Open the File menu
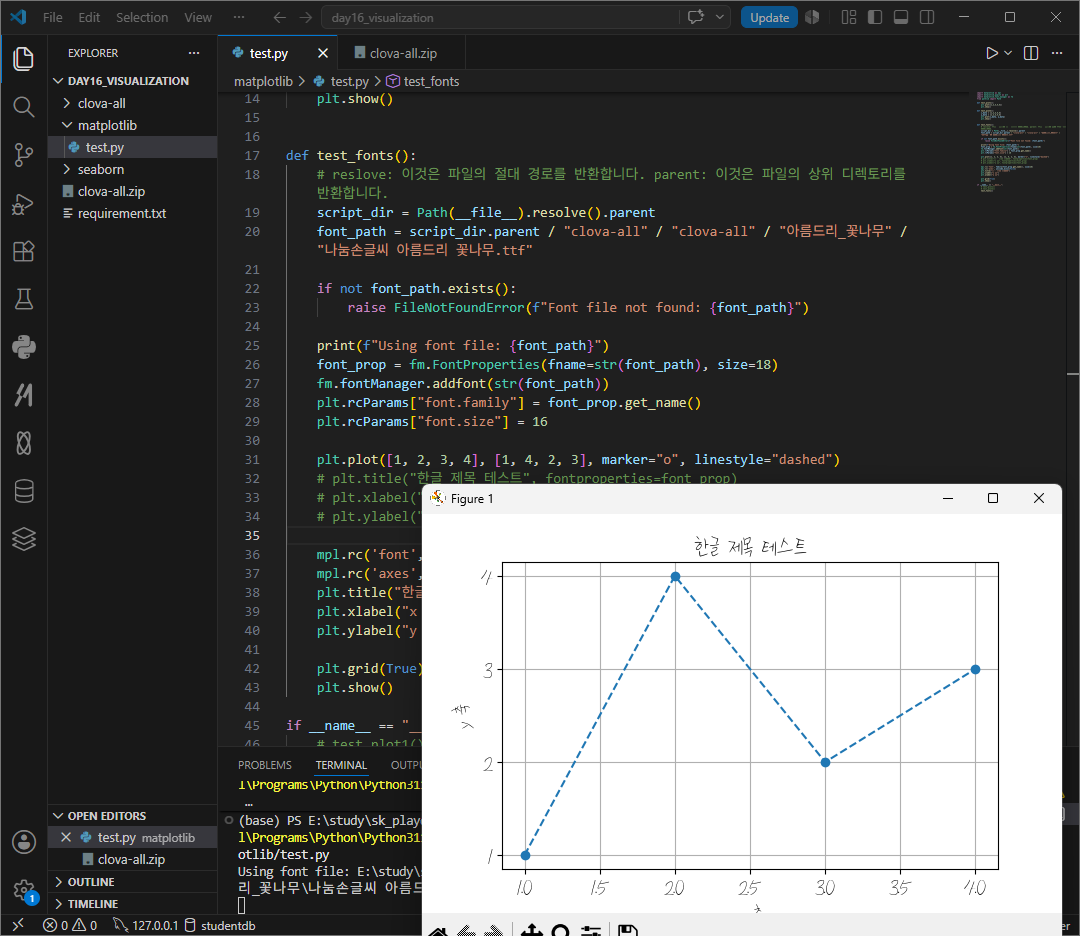The height and width of the screenshot is (936, 1080). point(52,17)
